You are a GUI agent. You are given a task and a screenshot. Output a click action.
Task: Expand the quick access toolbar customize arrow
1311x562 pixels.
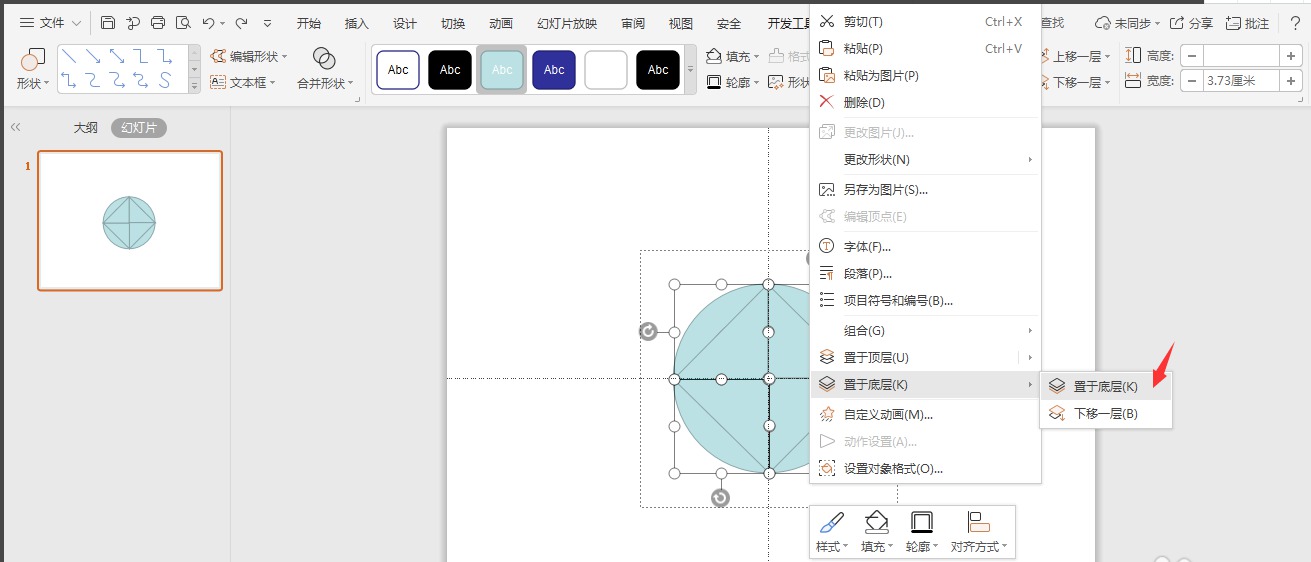click(x=267, y=23)
